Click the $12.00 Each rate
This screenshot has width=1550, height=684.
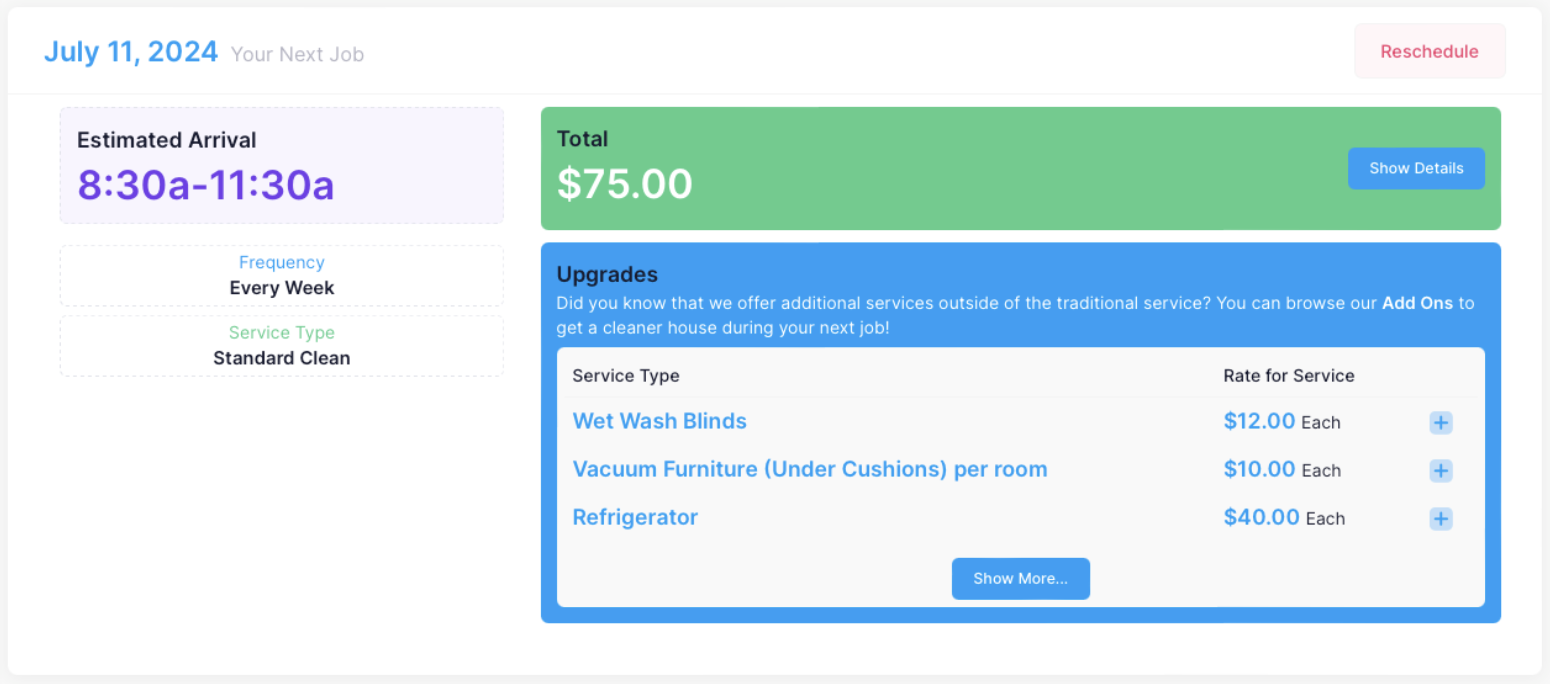coord(1281,422)
